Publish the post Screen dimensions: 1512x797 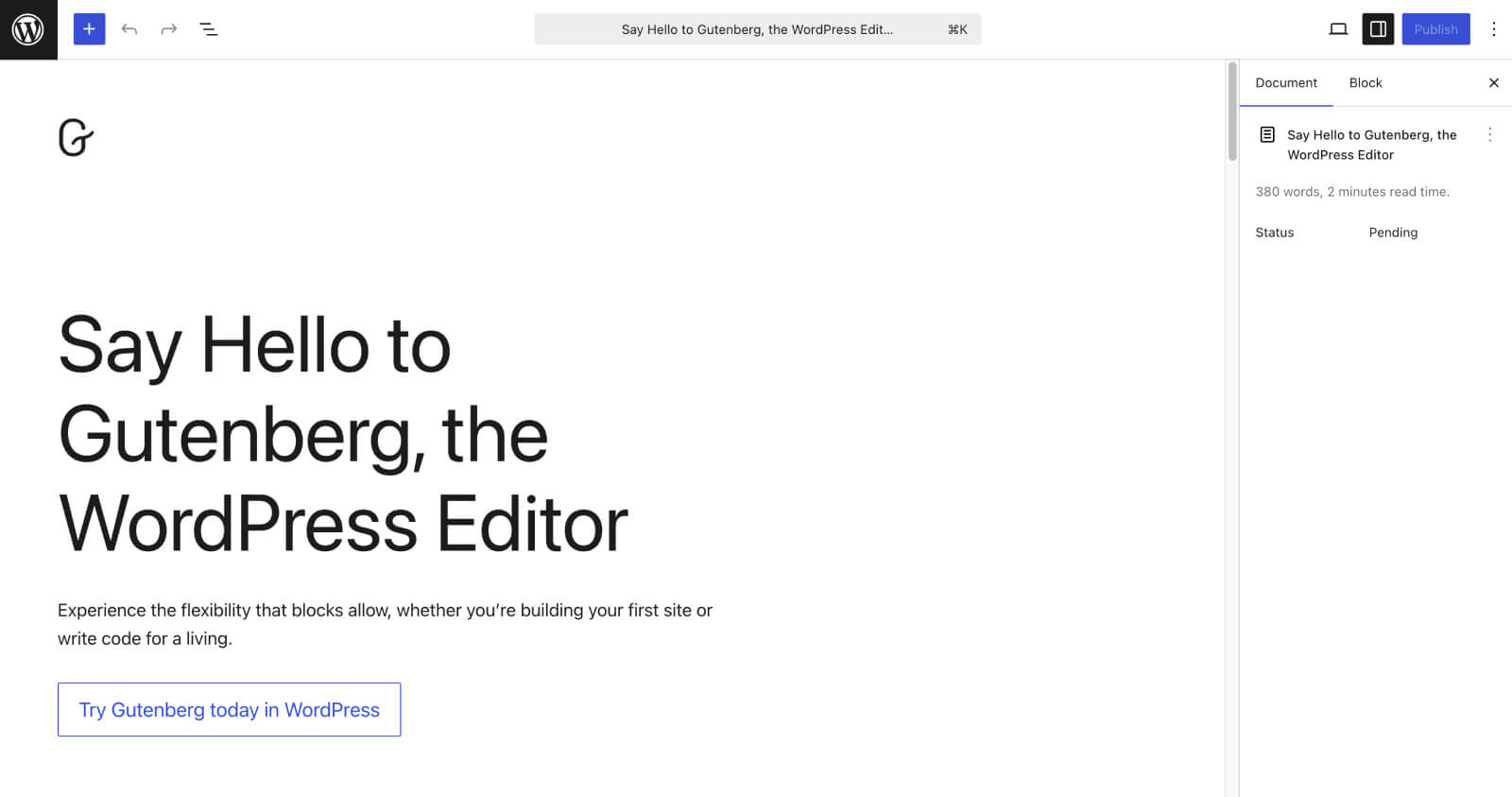(1435, 28)
